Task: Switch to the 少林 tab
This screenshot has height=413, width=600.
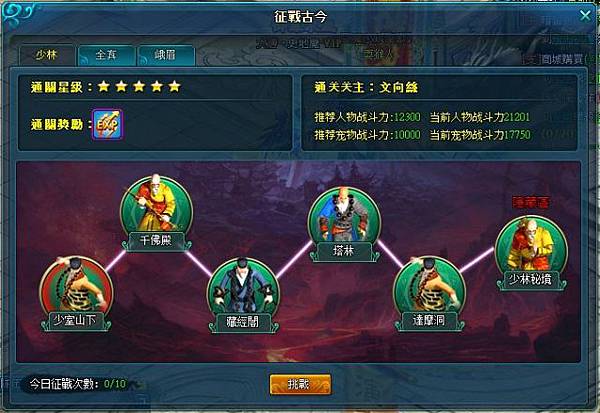Action: point(47,55)
